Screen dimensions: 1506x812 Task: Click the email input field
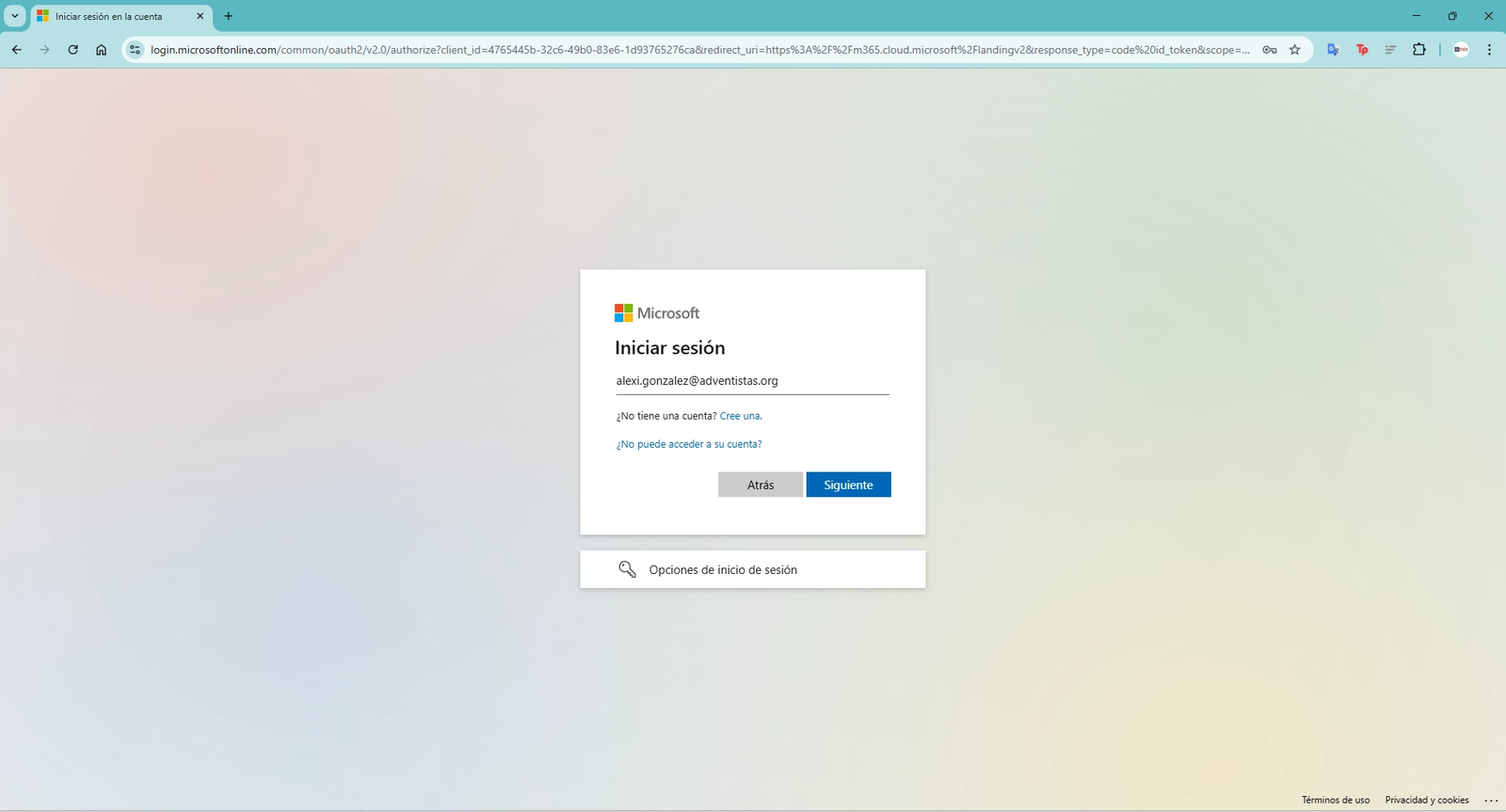point(752,381)
